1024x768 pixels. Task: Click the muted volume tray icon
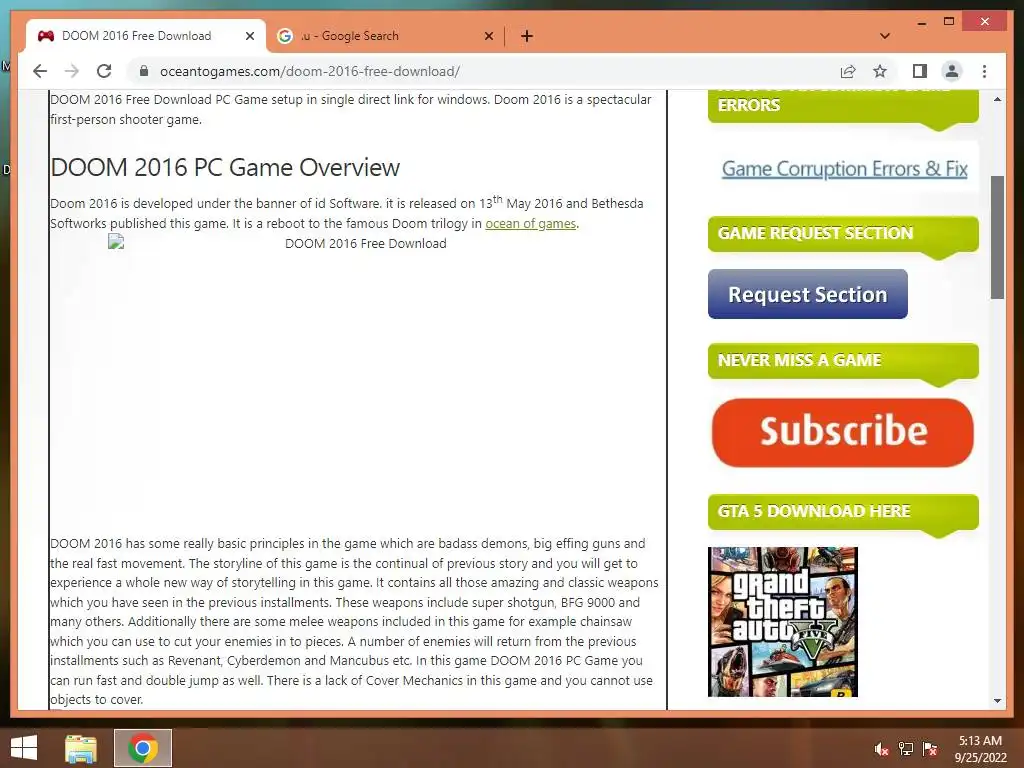pos(882,749)
